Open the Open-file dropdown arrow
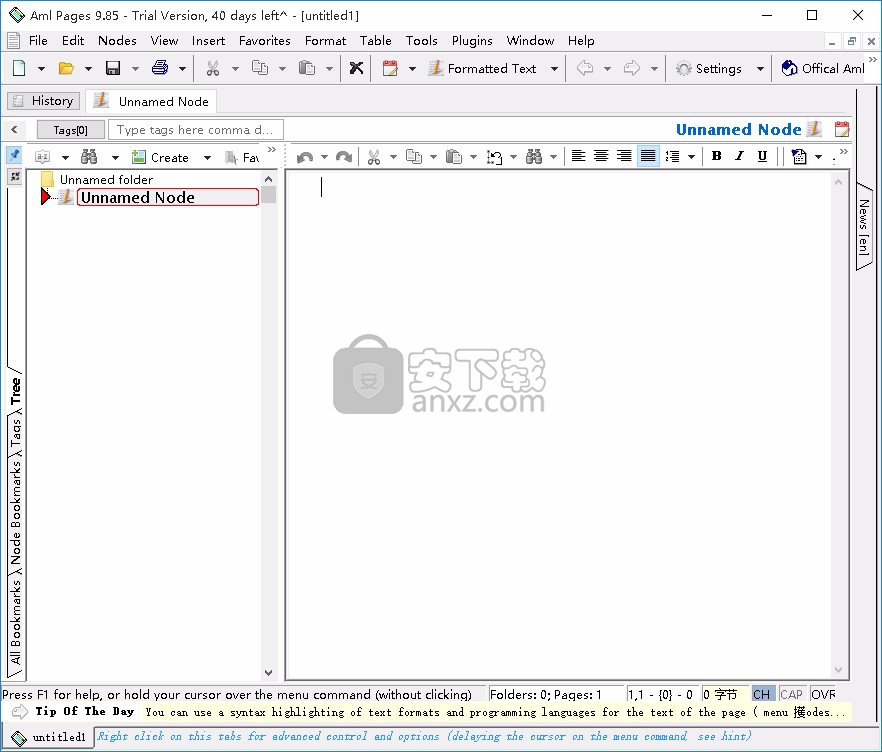882x752 pixels. [x=88, y=69]
